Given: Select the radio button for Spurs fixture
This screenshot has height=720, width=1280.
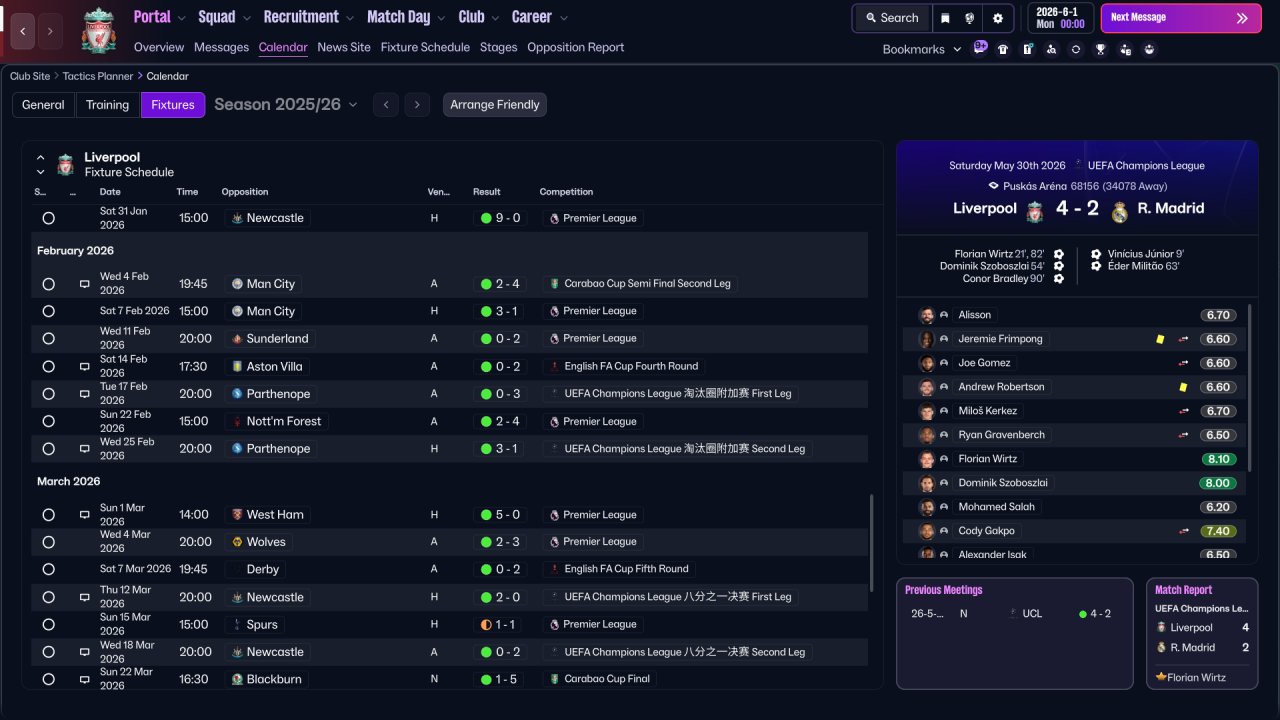Looking at the screenshot, I should pyautogui.click(x=48, y=625).
